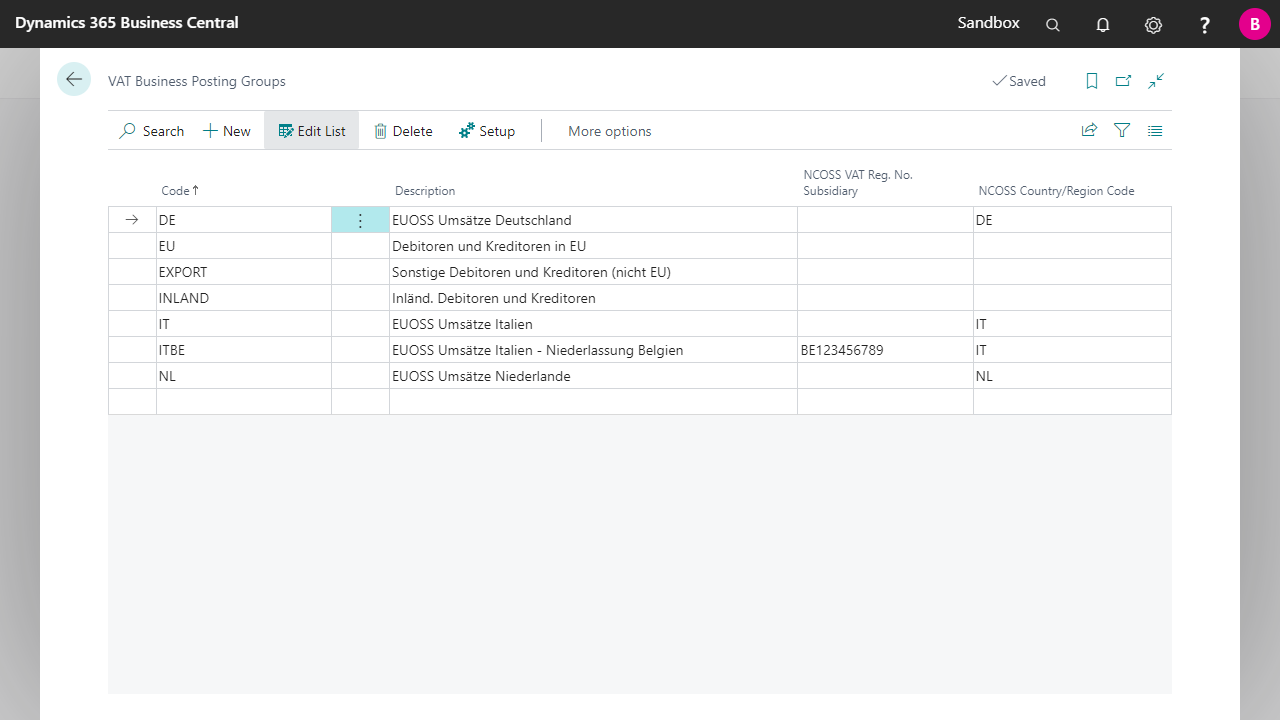Select the DE code cell
The image size is (1280, 720).
244,220
